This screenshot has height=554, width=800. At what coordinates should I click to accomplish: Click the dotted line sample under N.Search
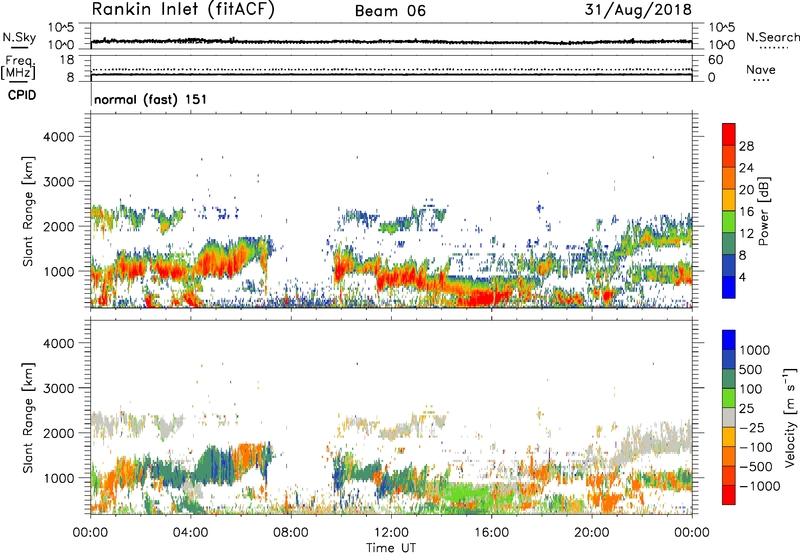coord(774,48)
